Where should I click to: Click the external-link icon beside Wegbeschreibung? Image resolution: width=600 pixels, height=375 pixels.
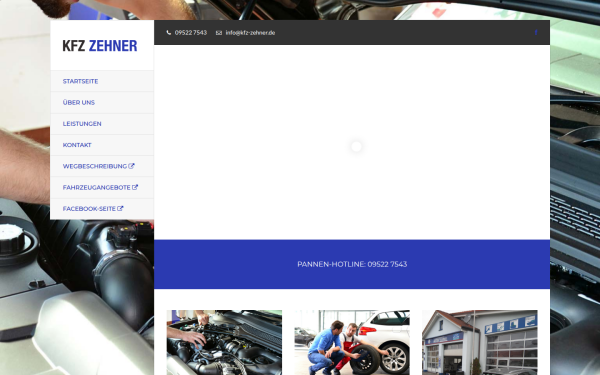(x=131, y=166)
